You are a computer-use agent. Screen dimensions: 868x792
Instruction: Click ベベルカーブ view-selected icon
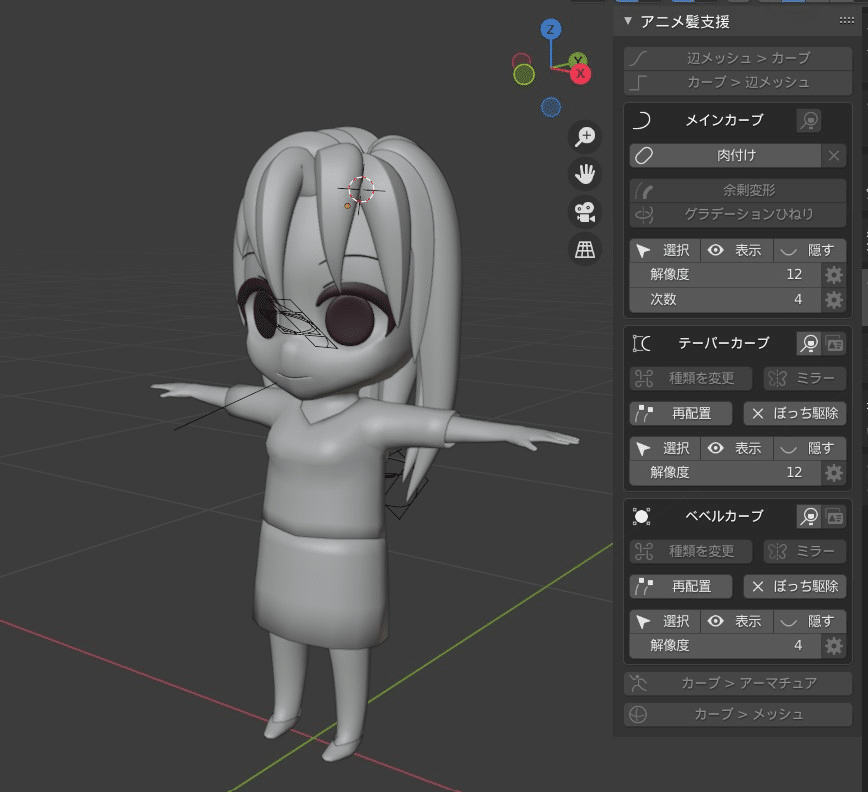coord(809,516)
